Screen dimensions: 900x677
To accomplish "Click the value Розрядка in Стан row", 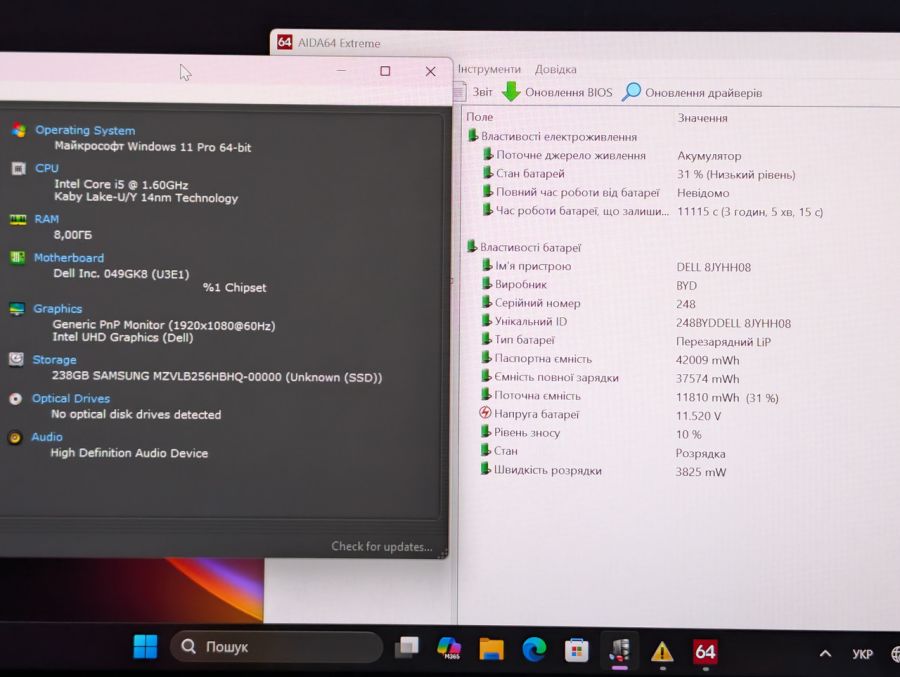I will [700, 454].
